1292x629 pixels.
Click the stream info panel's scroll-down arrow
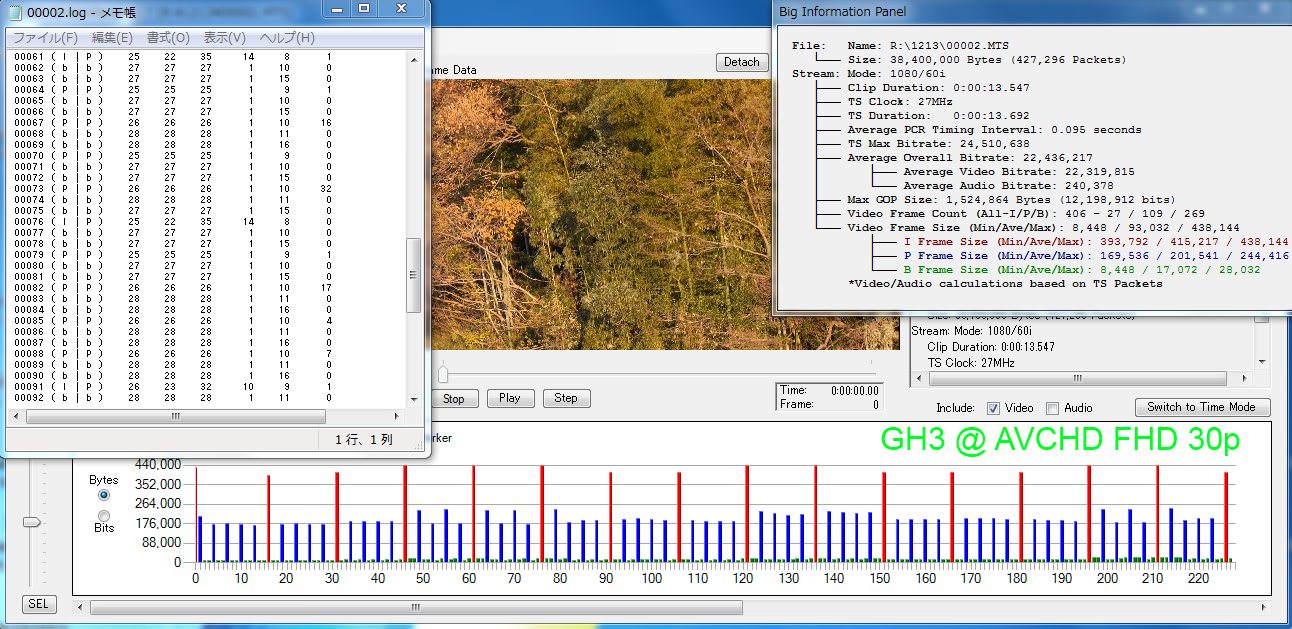(x=1261, y=361)
